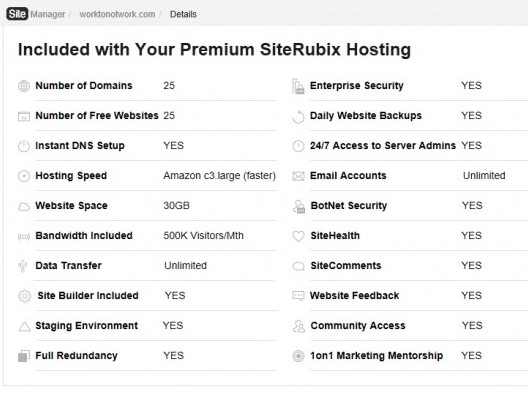Click the power icon next to Instant DNS Setup

coord(24,146)
